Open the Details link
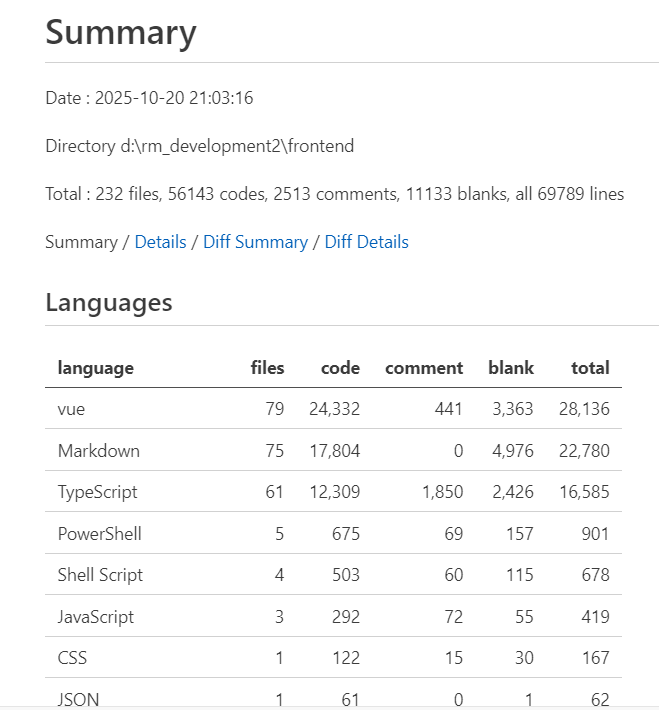Viewport: 659px width, 710px height. [x=160, y=242]
